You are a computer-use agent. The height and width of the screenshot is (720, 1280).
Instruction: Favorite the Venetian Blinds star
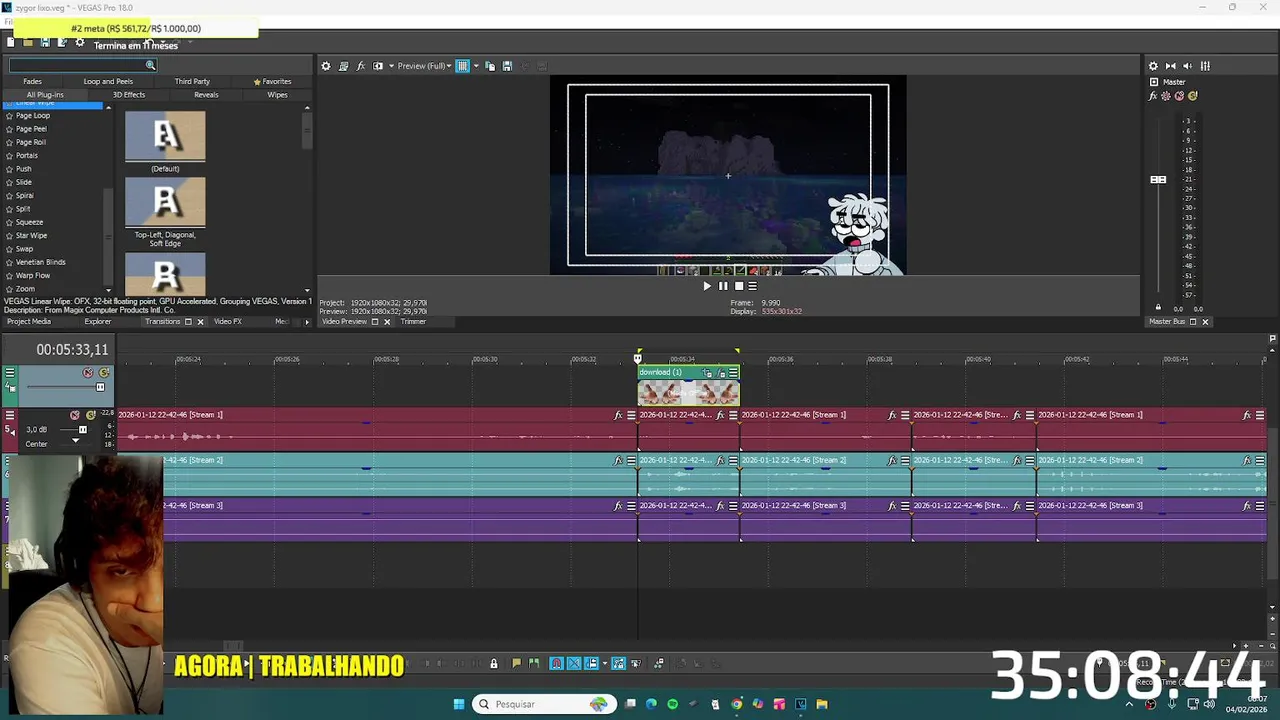pos(9,262)
